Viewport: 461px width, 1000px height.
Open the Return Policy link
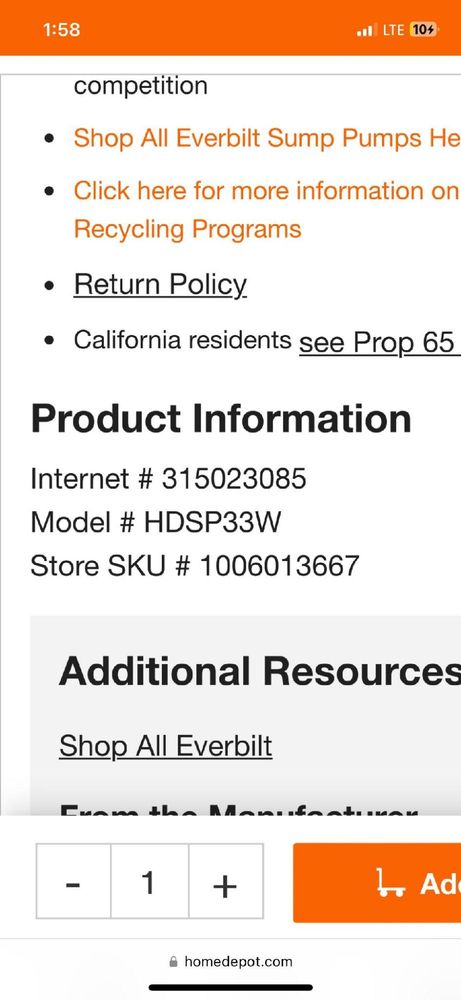(160, 284)
